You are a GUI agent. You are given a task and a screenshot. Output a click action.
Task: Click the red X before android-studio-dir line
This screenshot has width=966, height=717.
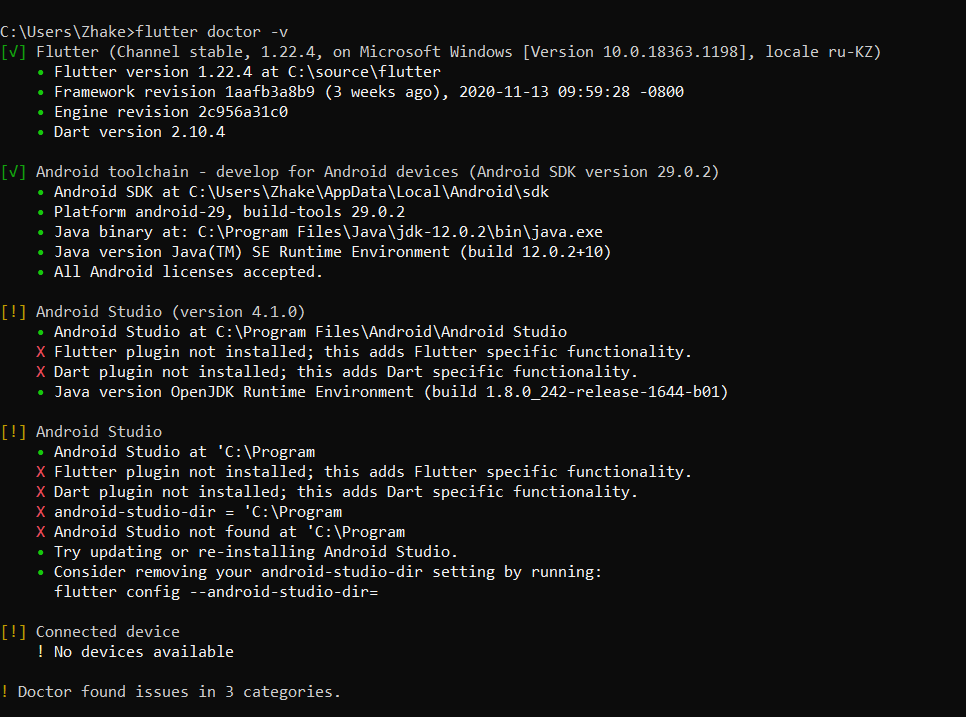coord(41,512)
